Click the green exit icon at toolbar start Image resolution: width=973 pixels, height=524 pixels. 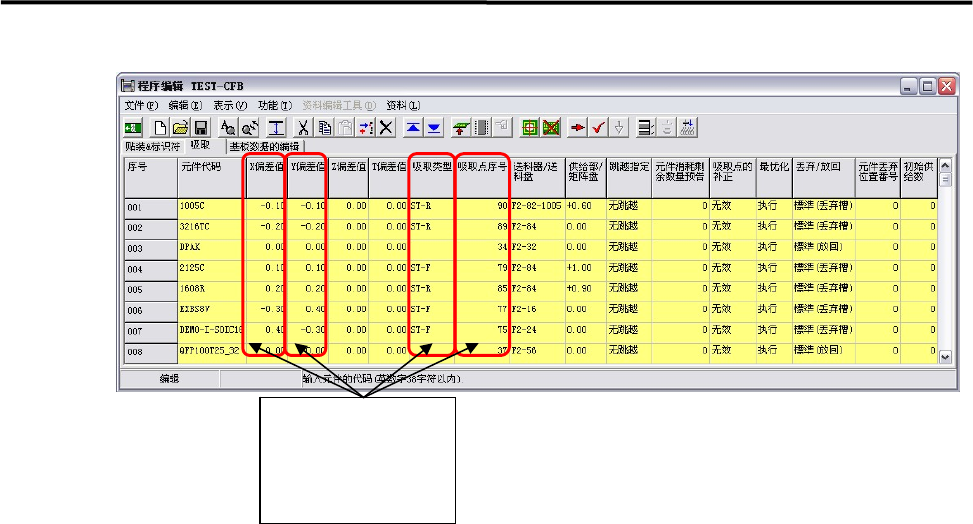coord(131,128)
